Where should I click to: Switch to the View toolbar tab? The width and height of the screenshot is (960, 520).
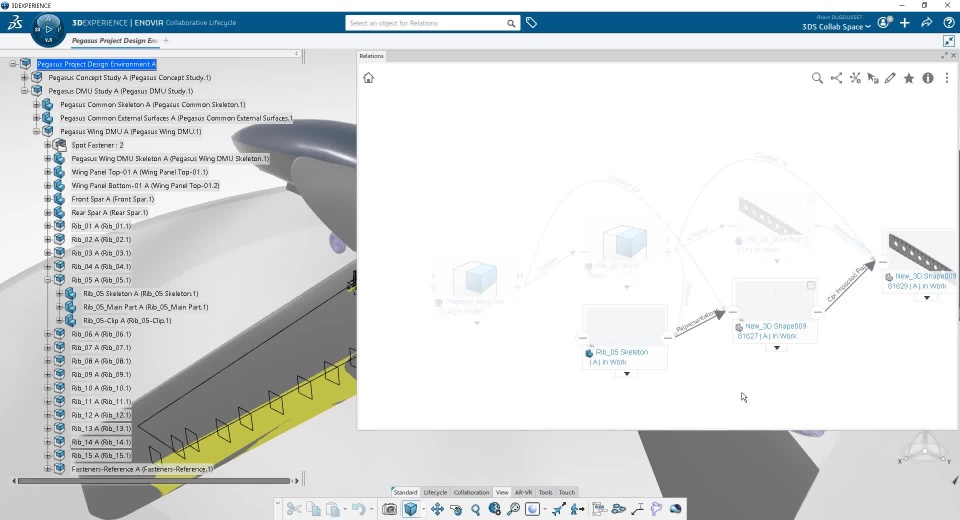[x=502, y=492]
